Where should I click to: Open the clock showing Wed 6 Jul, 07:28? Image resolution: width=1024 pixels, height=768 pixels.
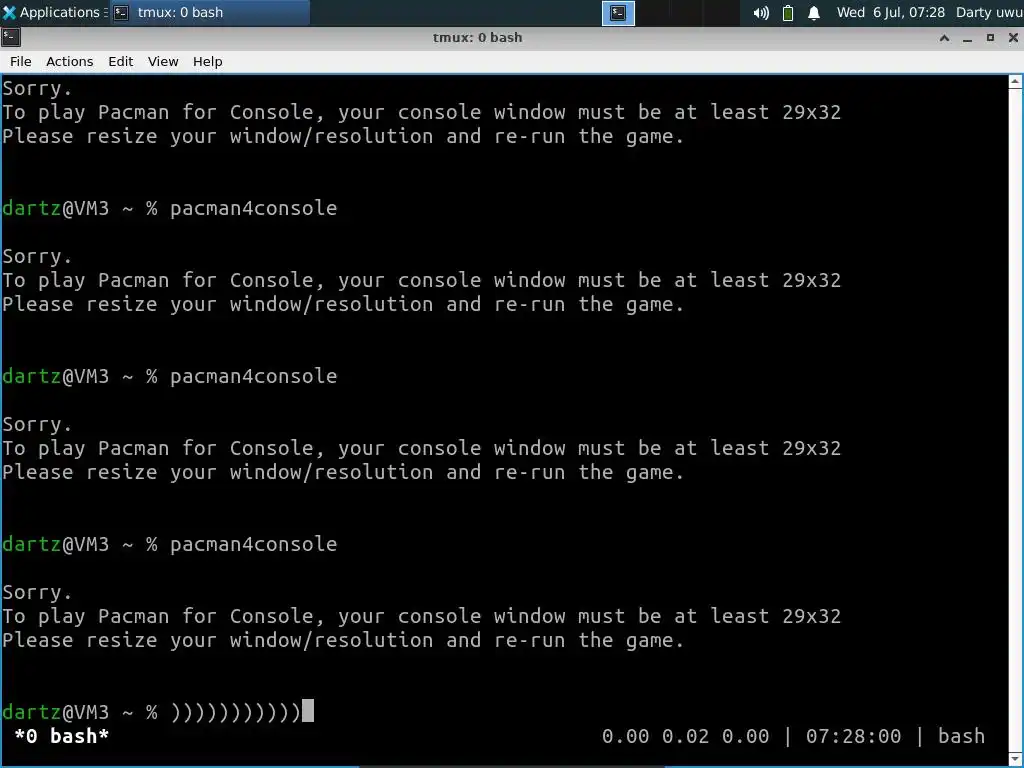[891, 12]
